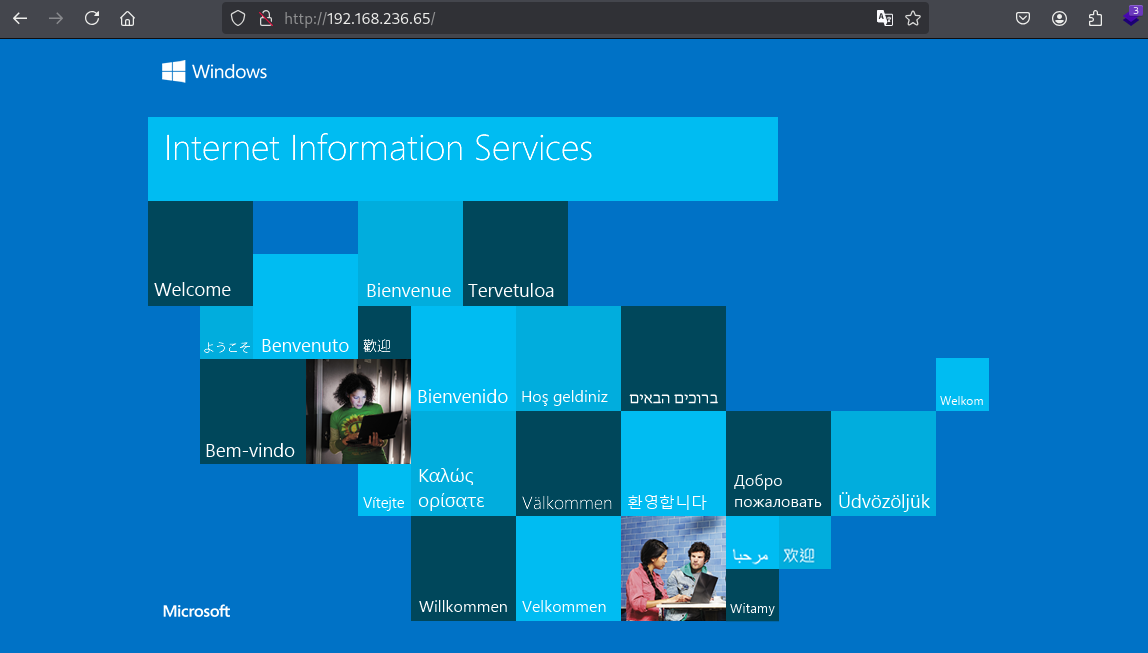Viewport: 1148px width, 653px height.
Task: Click the Arabic مرحبا tile
Action: click(x=752, y=542)
